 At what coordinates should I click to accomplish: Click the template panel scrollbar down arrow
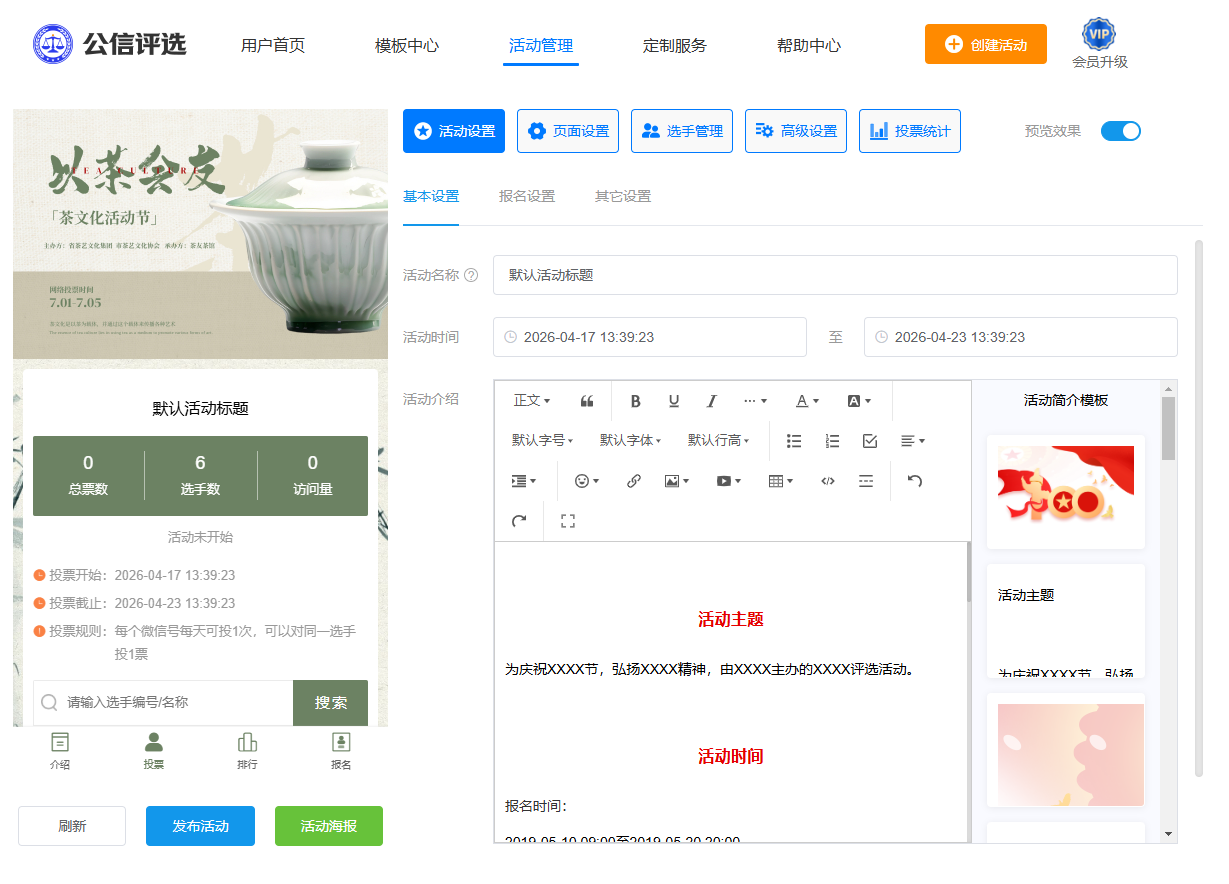tap(1168, 834)
